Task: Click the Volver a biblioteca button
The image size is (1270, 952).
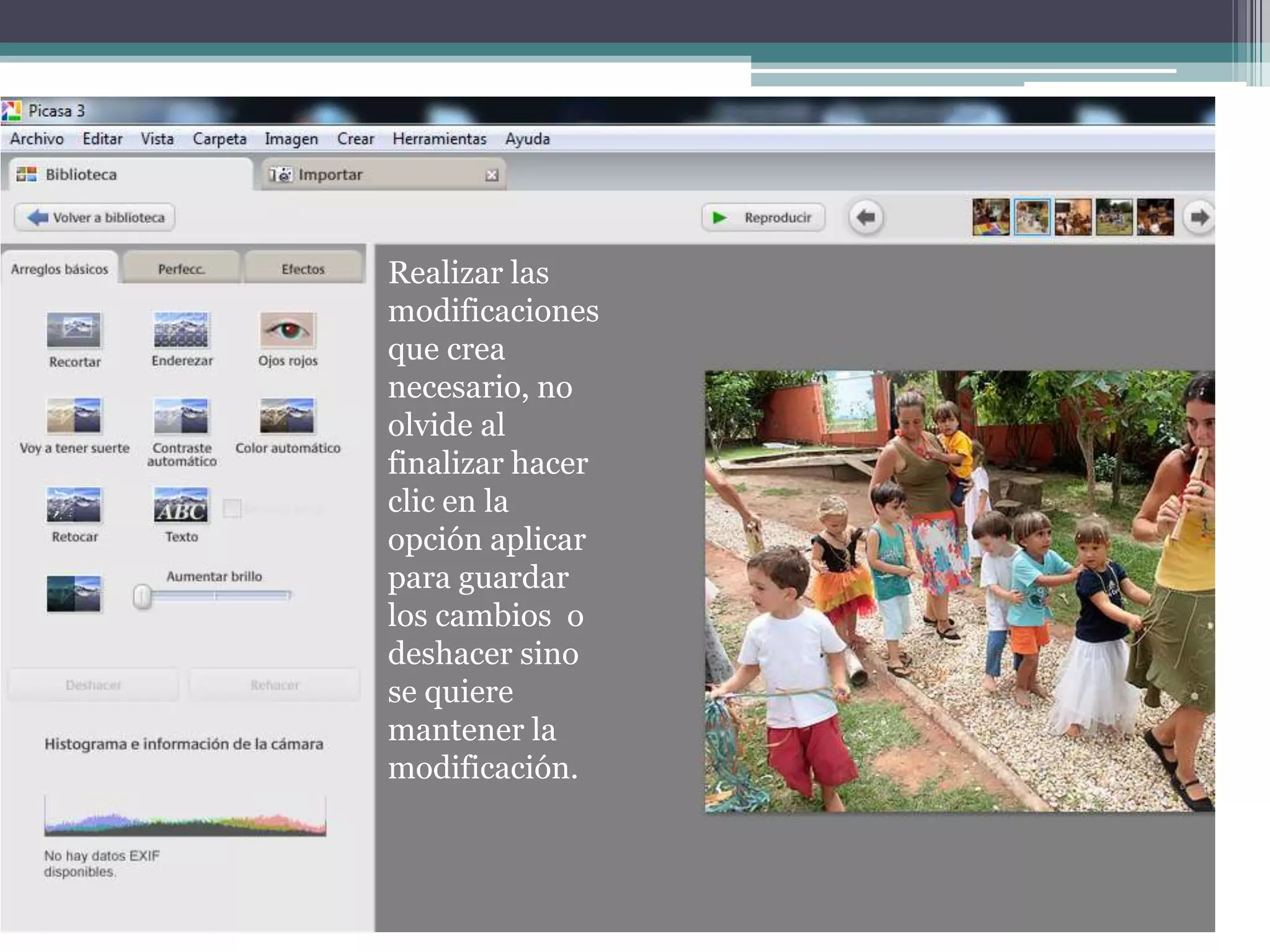Action: (94, 218)
